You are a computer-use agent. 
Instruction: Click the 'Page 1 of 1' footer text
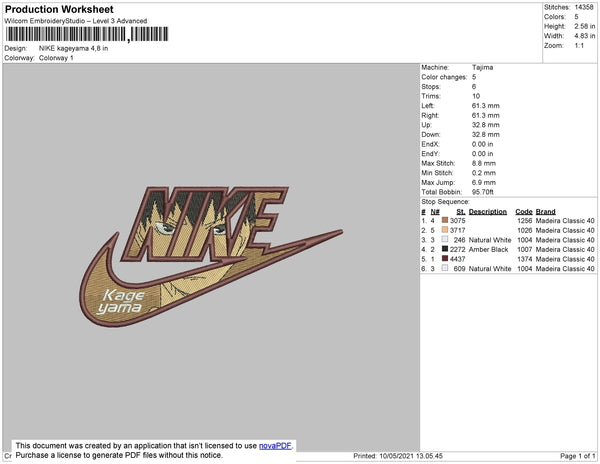point(577,456)
